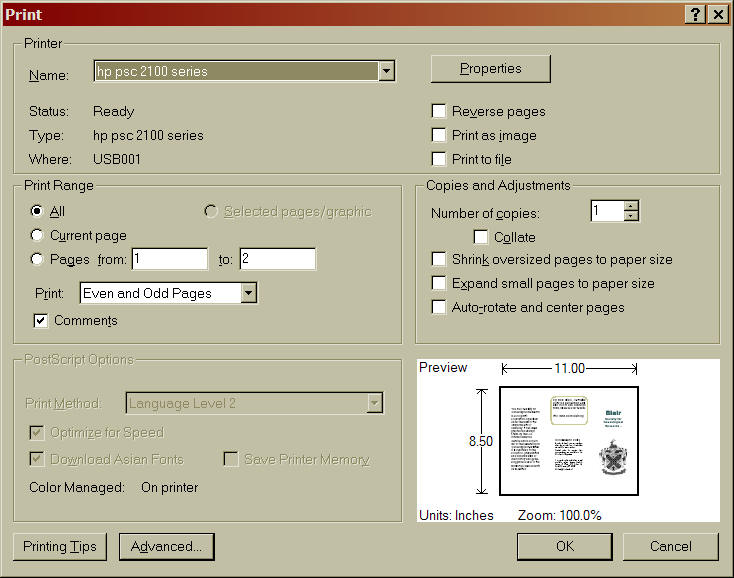Enable Print to file
The image size is (734, 578).
click(x=439, y=159)
